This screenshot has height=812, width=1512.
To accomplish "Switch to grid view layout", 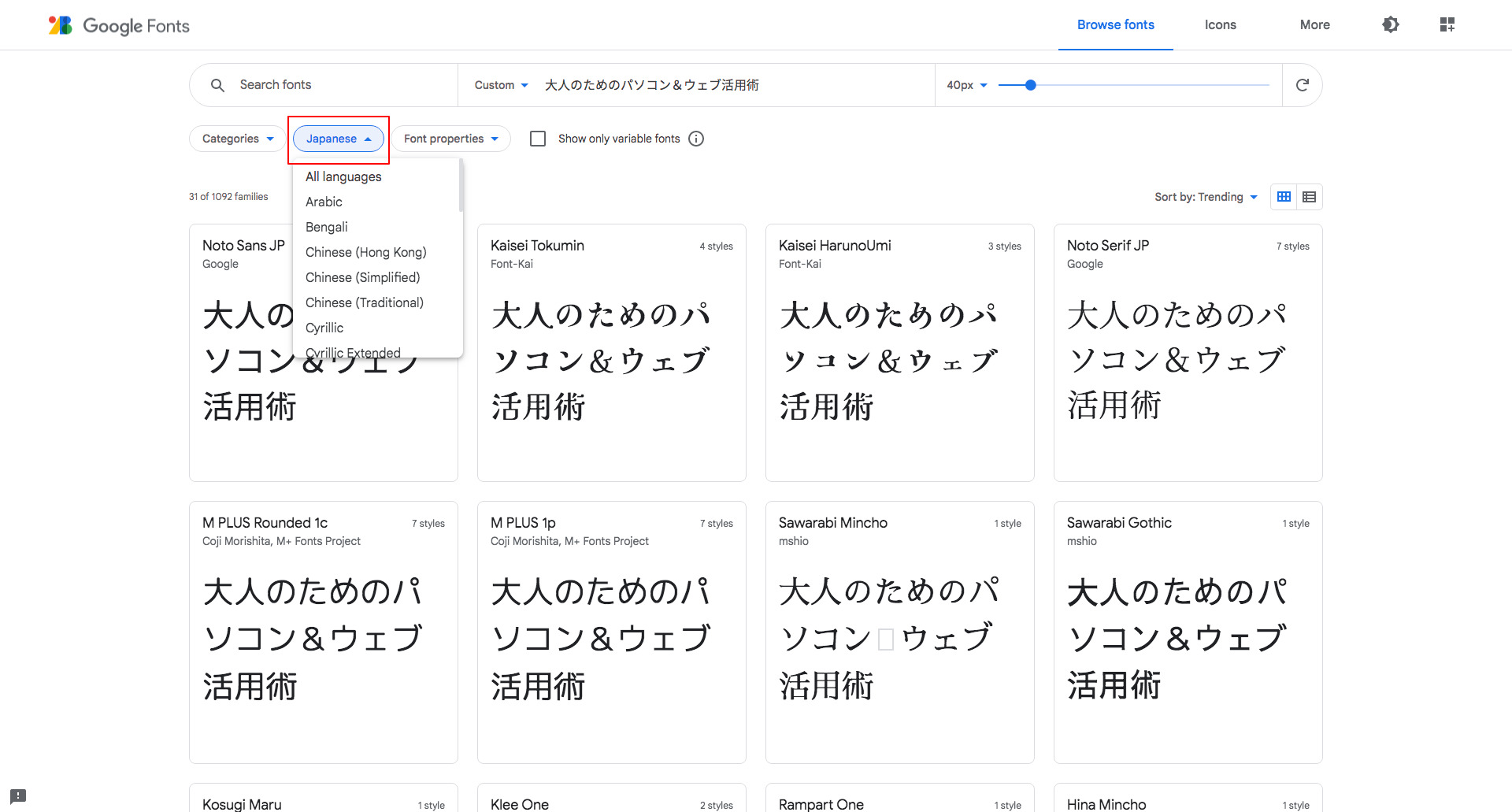I will (x=1283, y=196).
